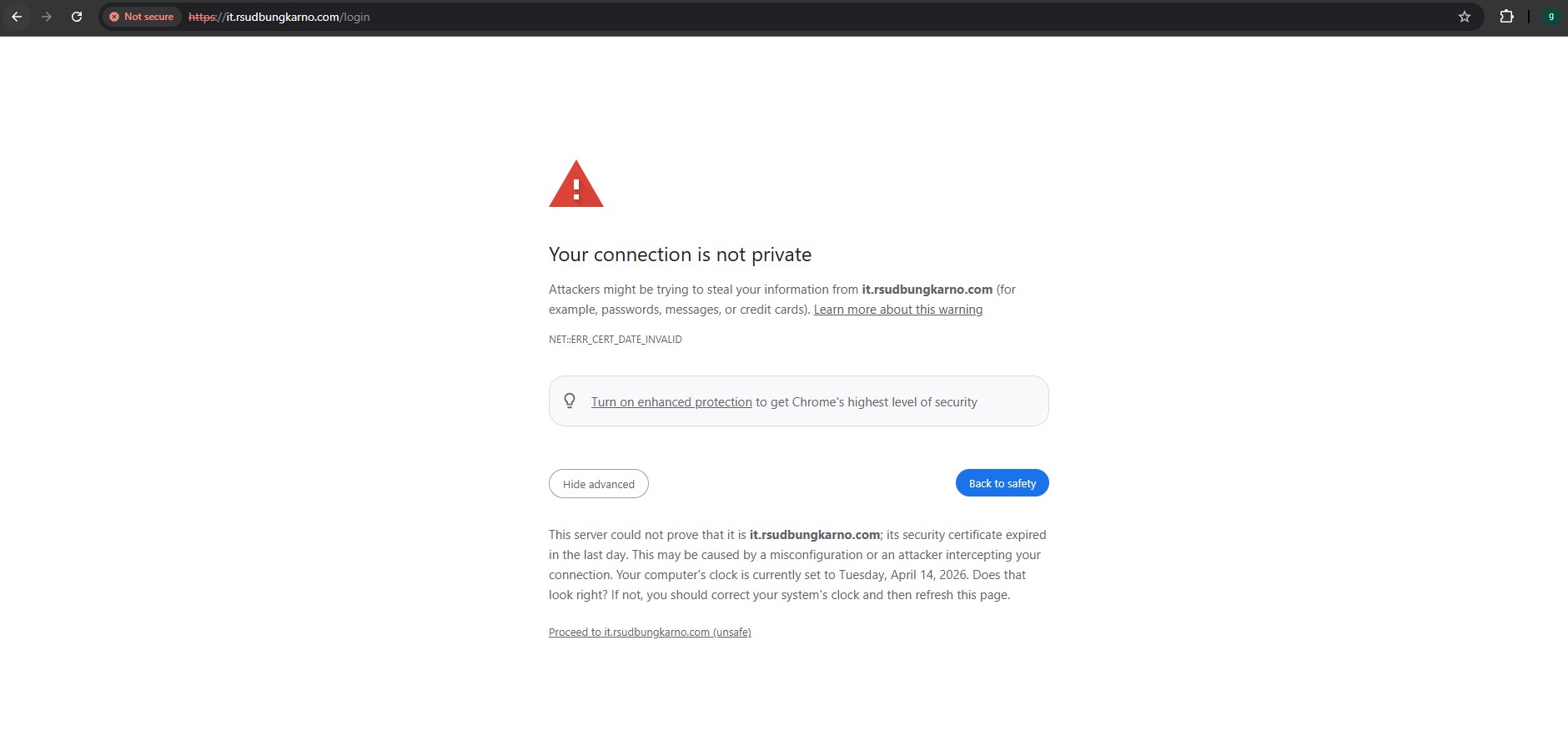Viewport: 1568px width, 741px height.
Task: Focus the address bar URL field
Action: click(x=751, y=17)
